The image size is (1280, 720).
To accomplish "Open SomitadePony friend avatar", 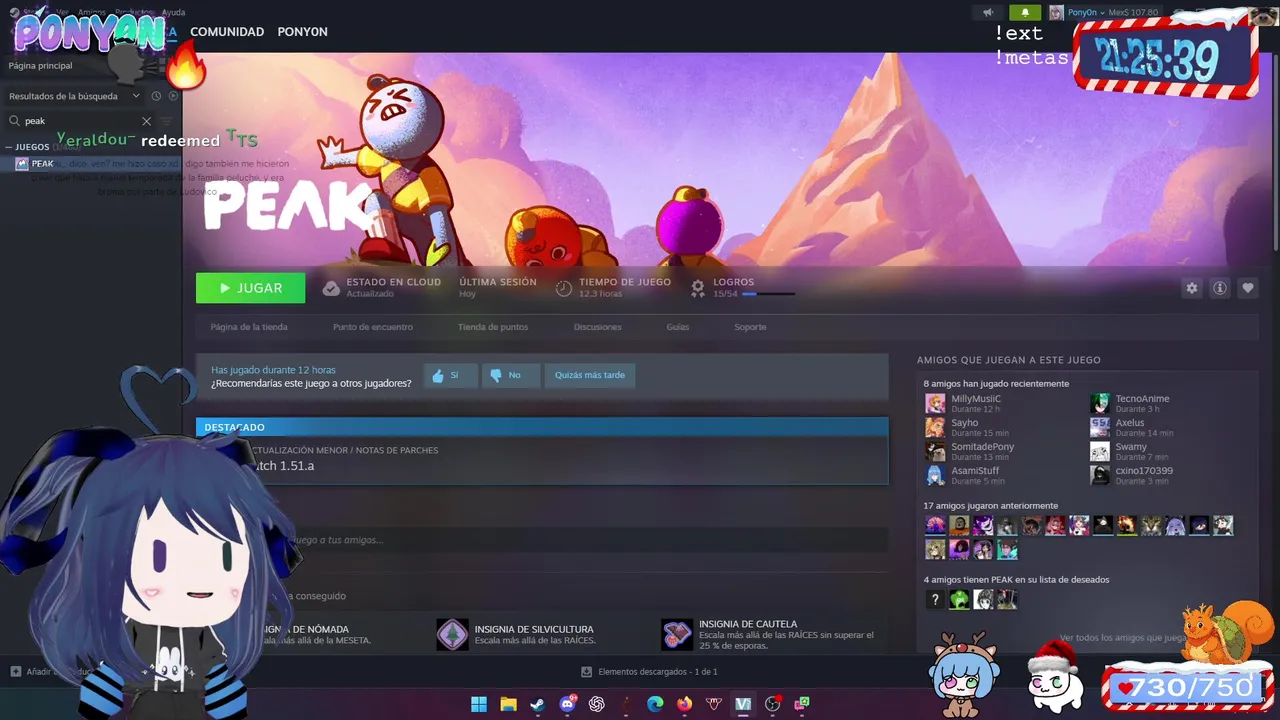I will coord(935,452).
